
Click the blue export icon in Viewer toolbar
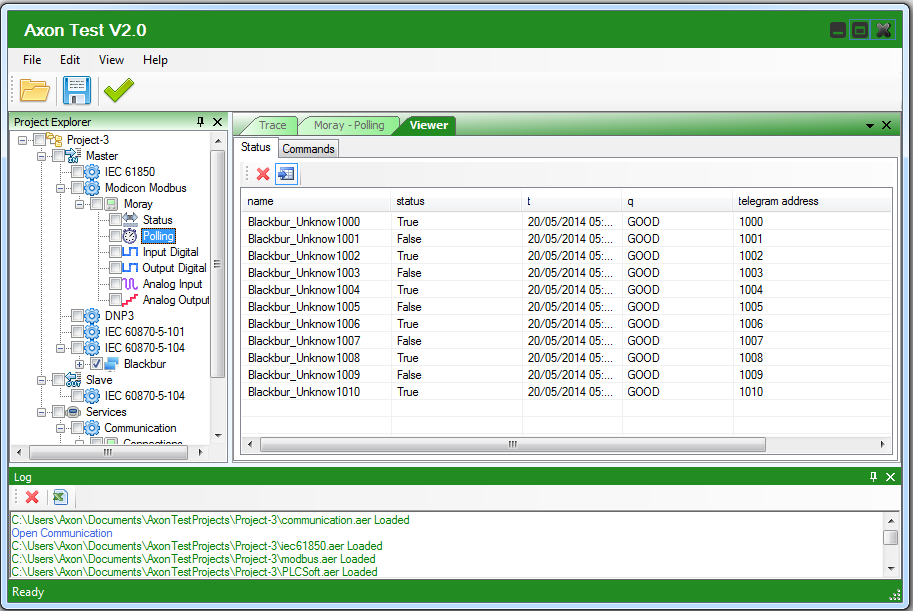tap(287, 174)
